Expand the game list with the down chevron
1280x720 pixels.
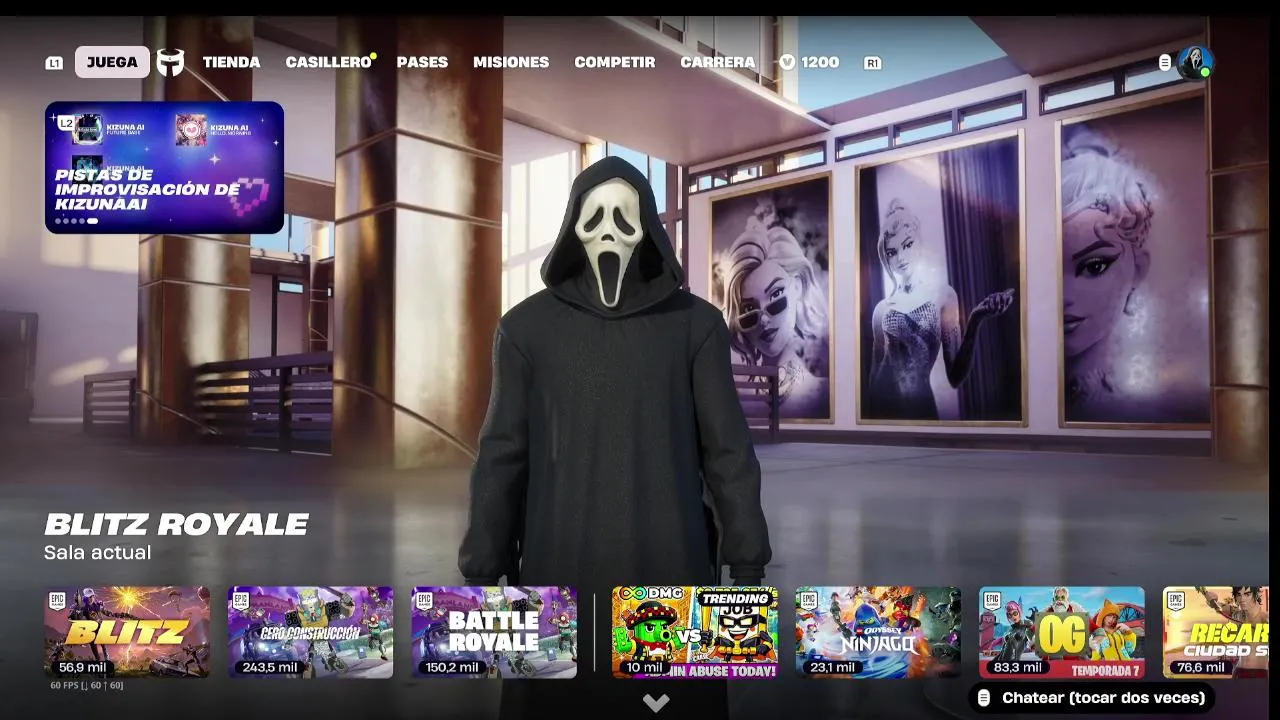coord(656,703)
